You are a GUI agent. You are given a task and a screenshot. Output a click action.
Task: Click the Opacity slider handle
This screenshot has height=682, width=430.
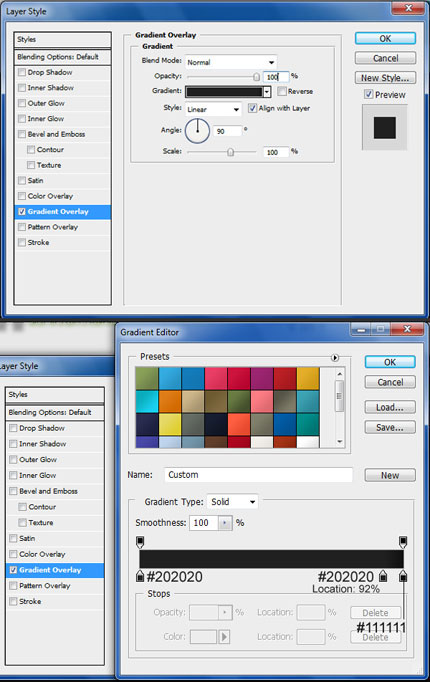(x=257, y=77)
